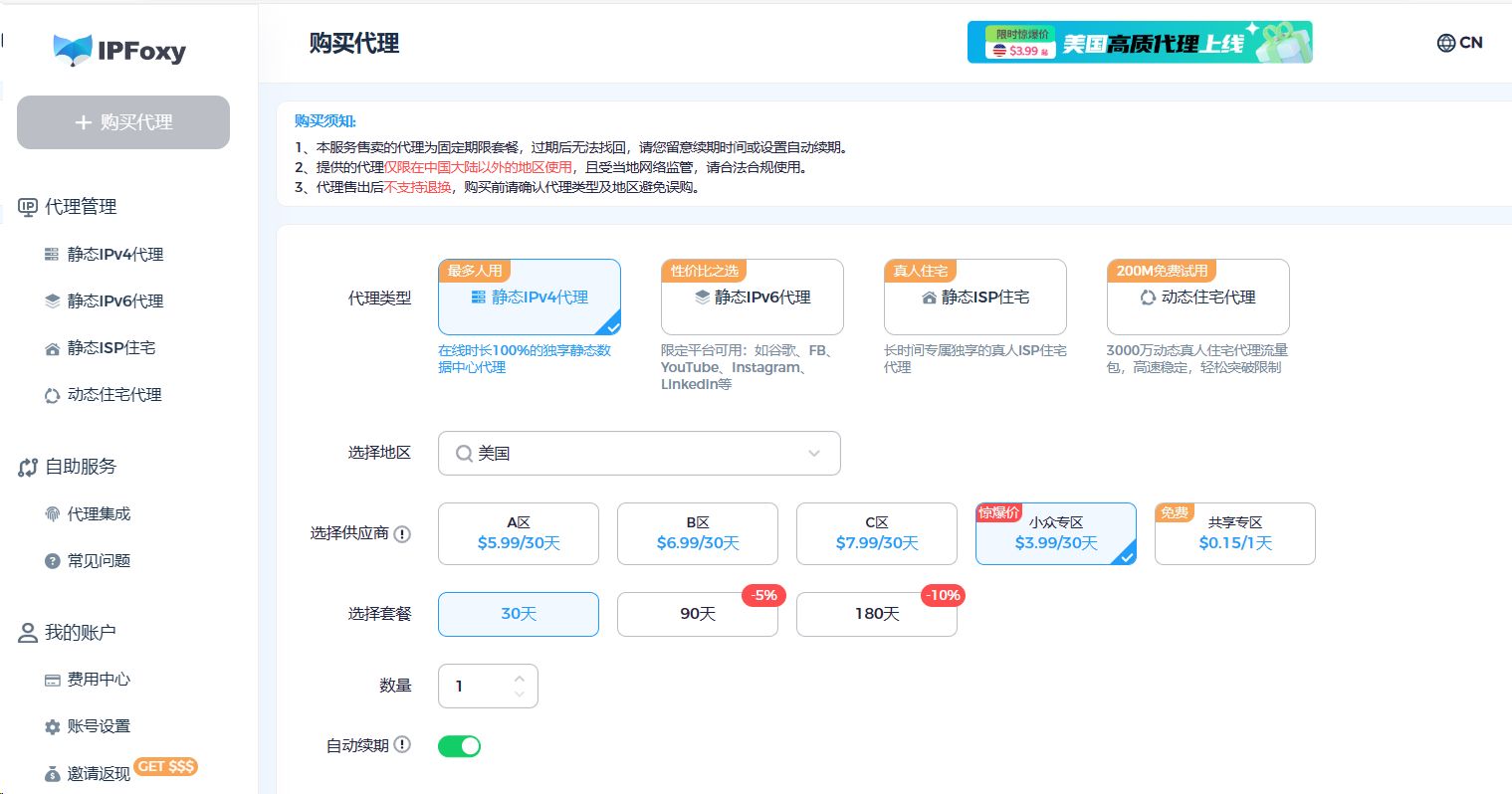Viewport: 1512px width, 794px height.
Task: Decrease quantity with down arrow
Action: click(x=520, y=694)
